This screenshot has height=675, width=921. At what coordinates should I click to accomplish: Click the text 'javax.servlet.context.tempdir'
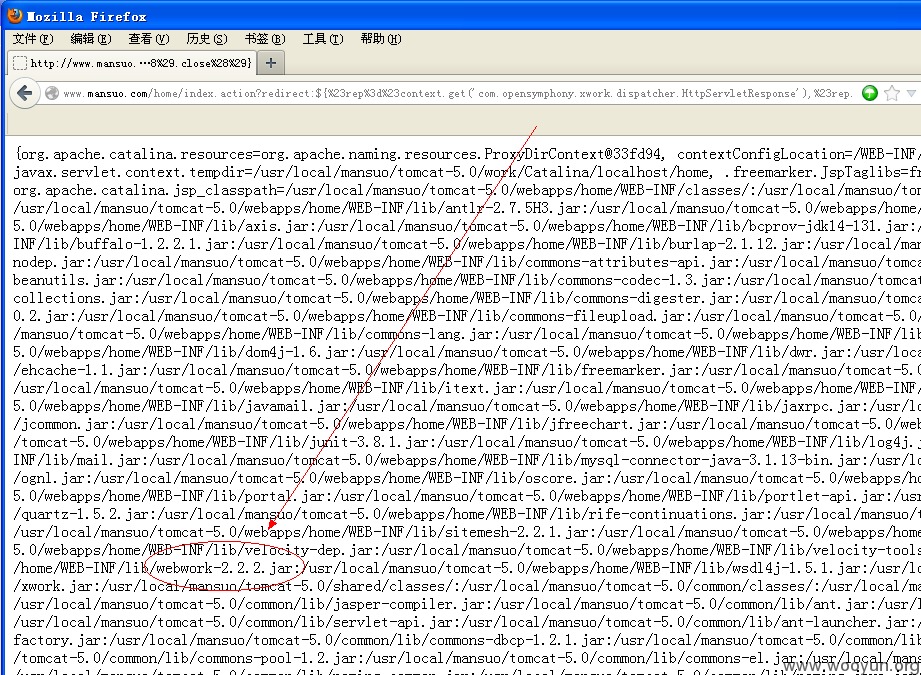coord(129,172)
